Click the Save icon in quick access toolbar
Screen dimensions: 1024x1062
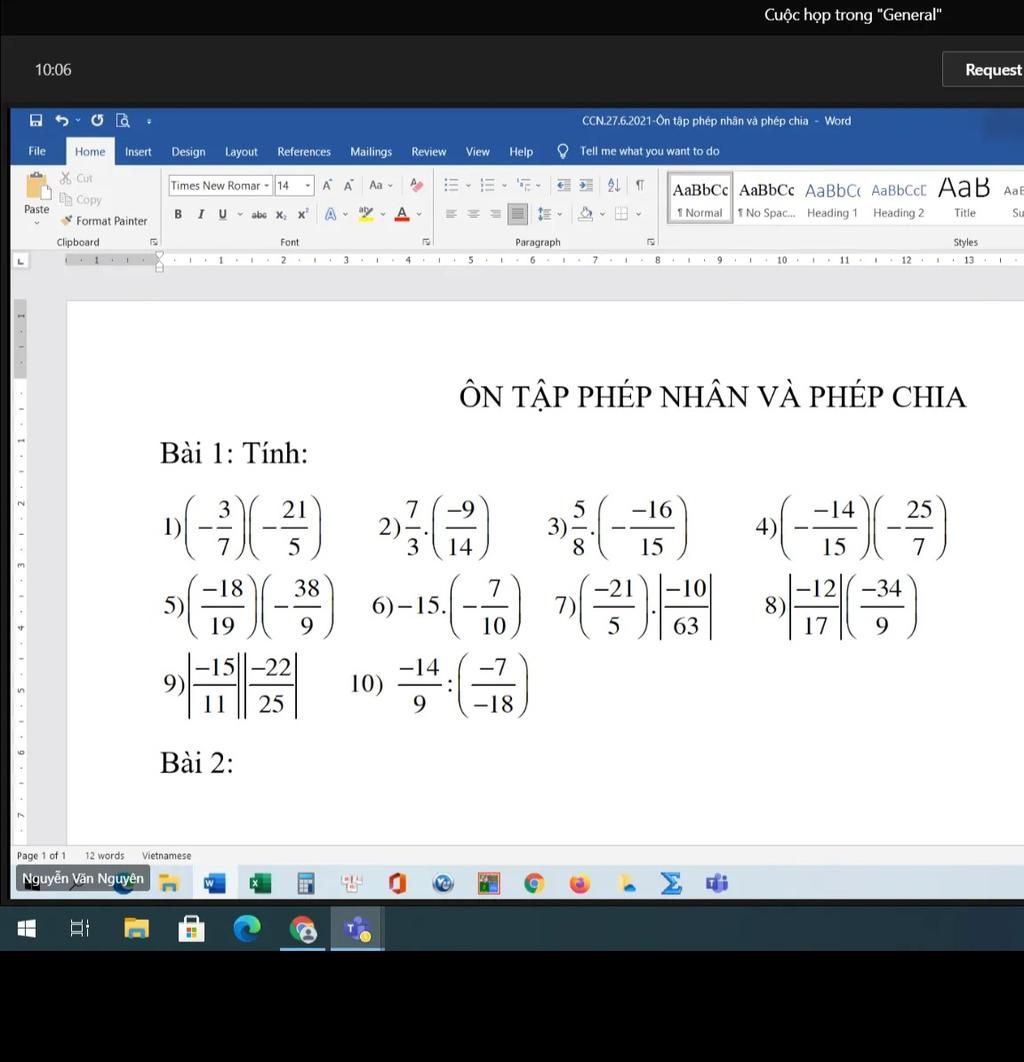coord(36,121)
